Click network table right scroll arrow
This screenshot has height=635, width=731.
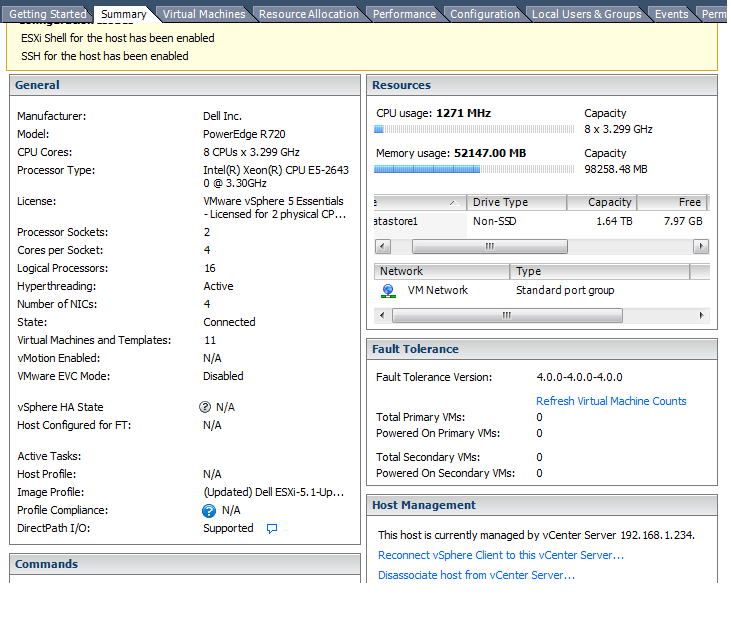pyautogui.click(x=701, y=316)
